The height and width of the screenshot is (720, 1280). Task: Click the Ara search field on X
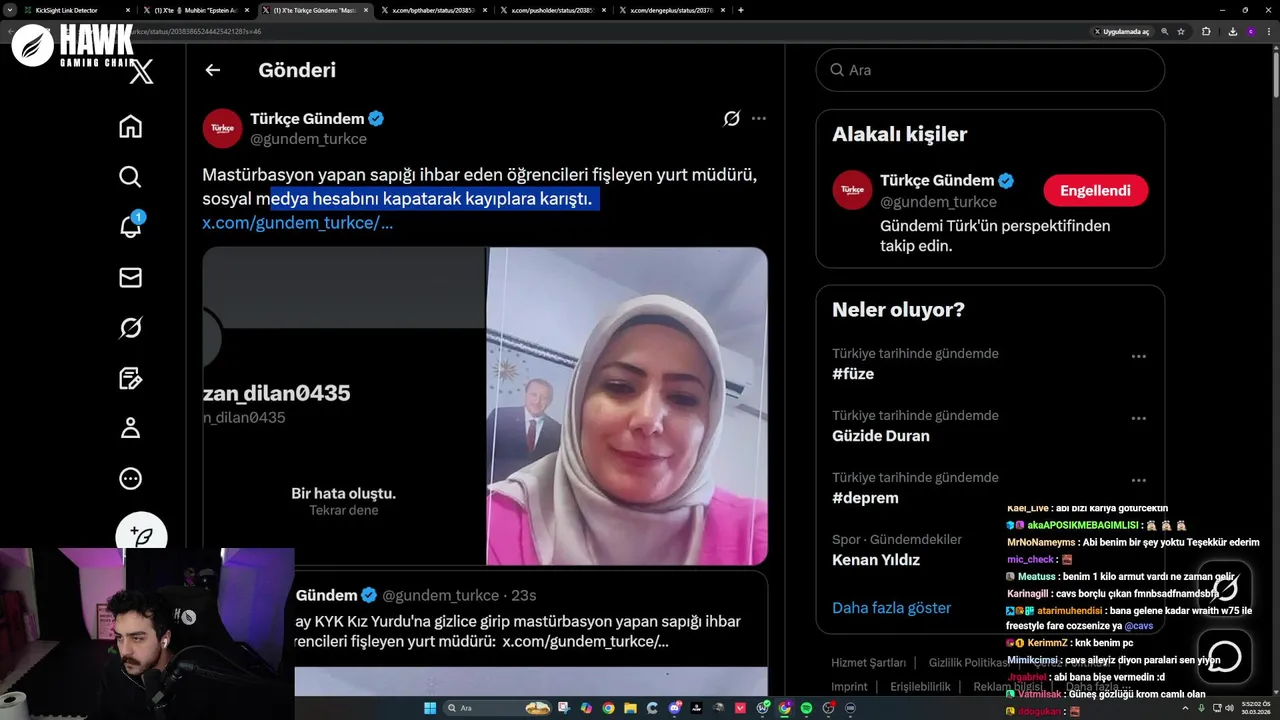tap(990, 70)
